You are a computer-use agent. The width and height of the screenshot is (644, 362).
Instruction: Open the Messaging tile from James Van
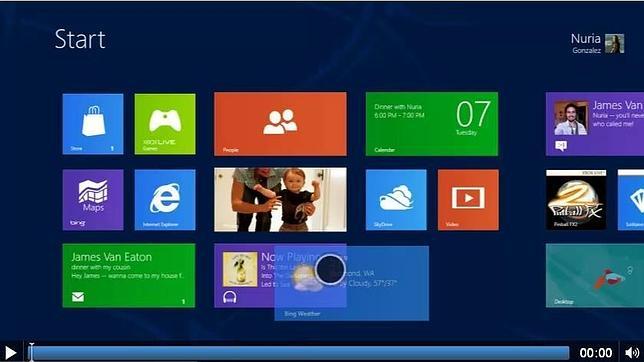[x=595, y=124]
